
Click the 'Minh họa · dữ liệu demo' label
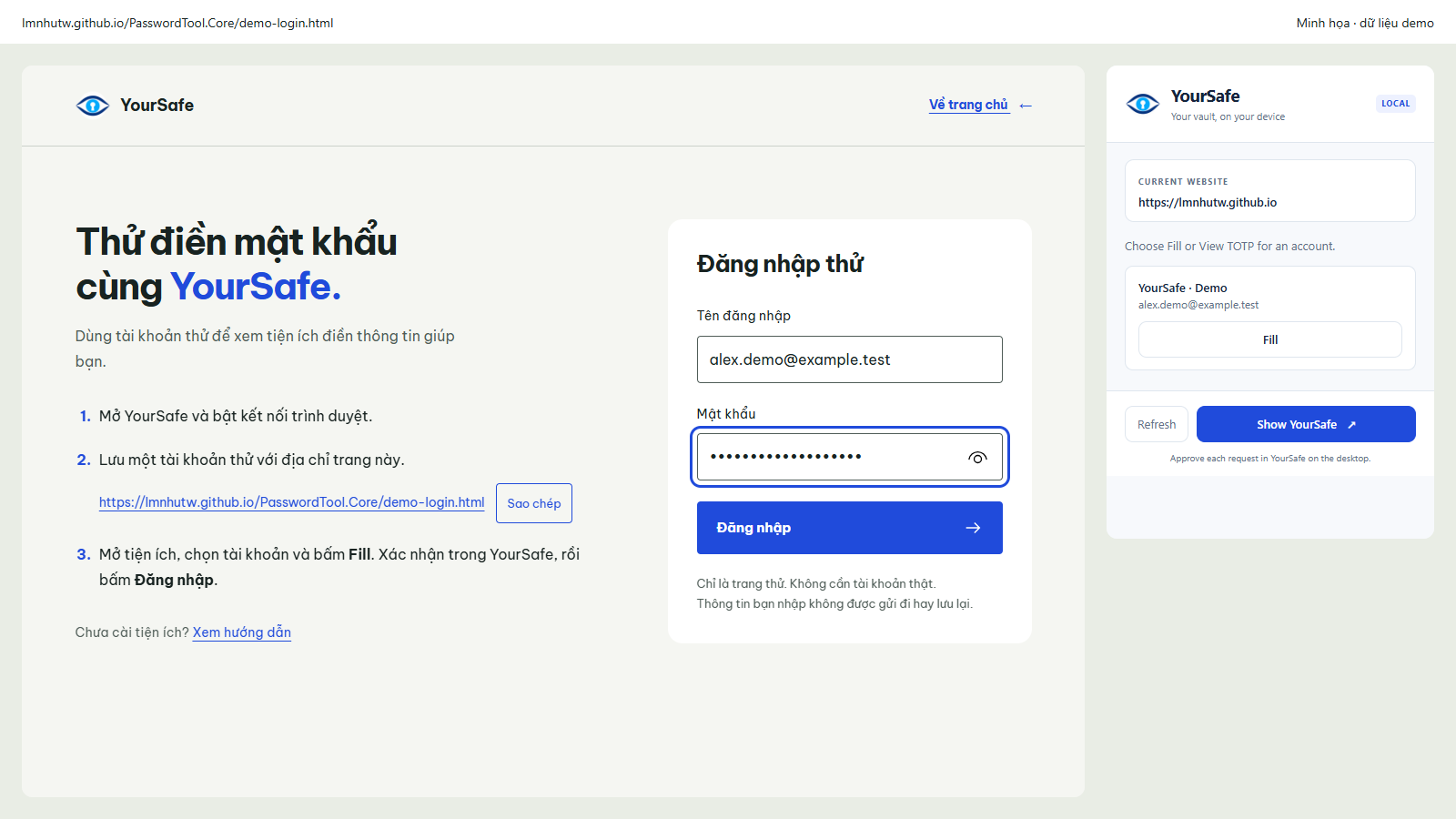(1365, 23)
